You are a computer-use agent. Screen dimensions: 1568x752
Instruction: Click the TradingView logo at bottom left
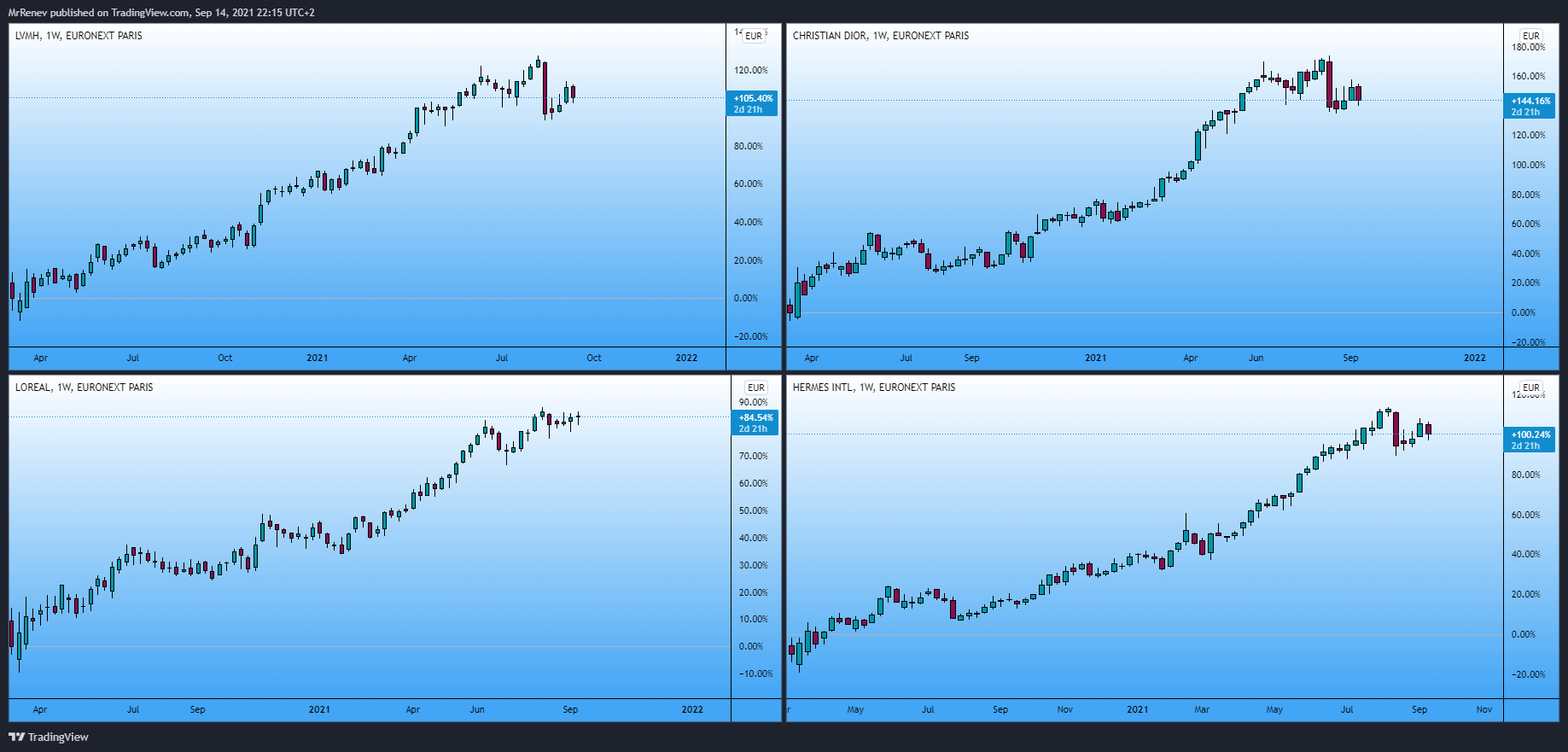click(49, 737)
